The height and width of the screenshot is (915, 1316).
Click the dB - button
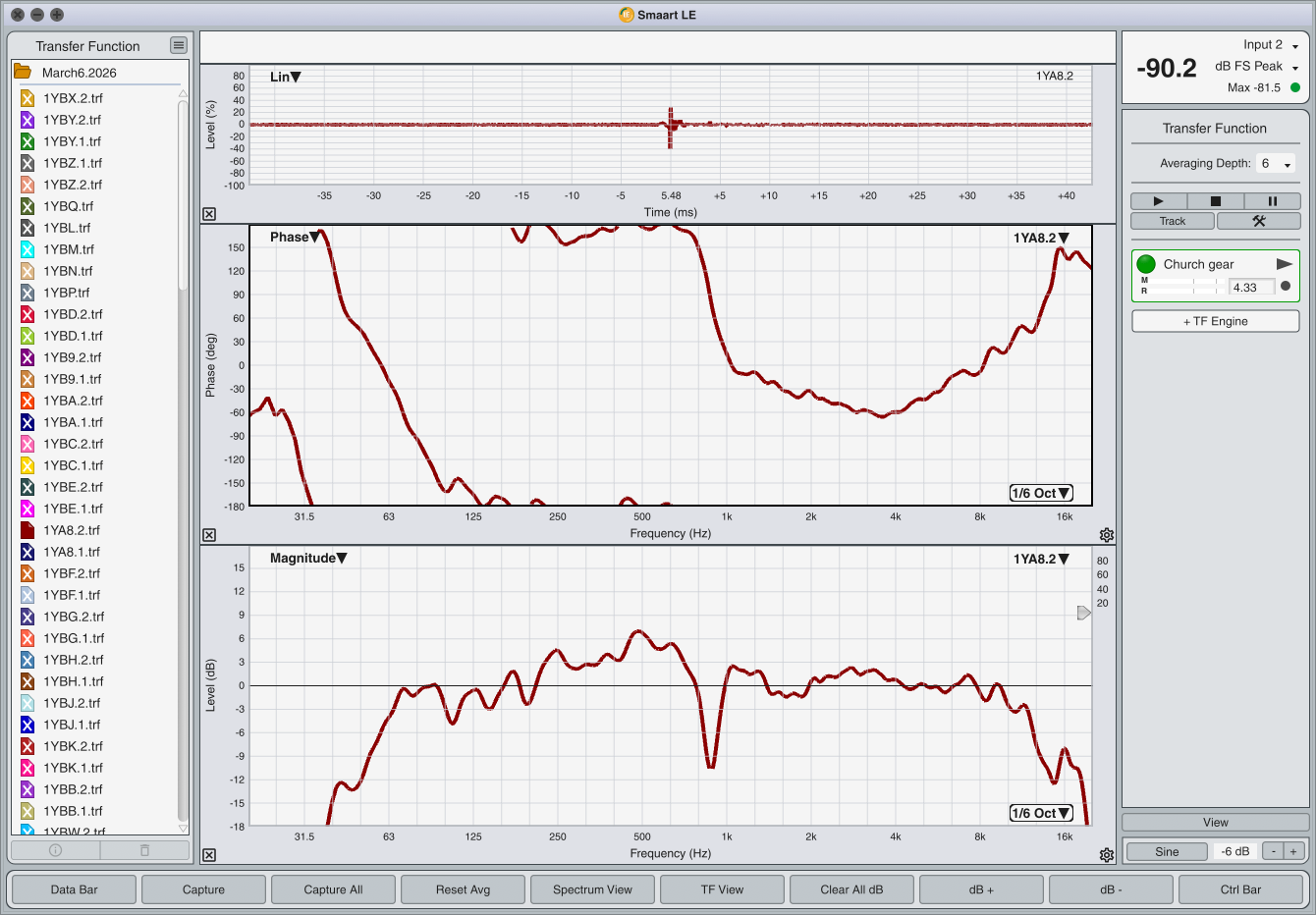pos(1111,889)
